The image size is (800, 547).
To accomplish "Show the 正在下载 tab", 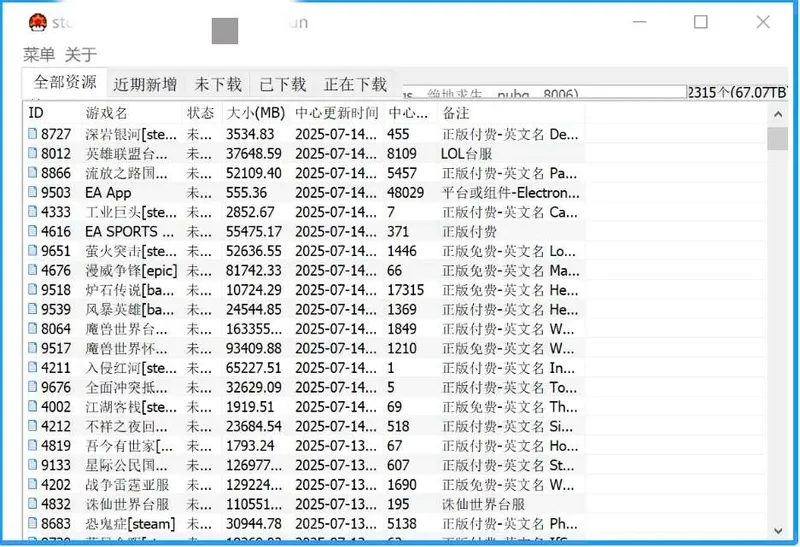I will (x=355, y=84).
